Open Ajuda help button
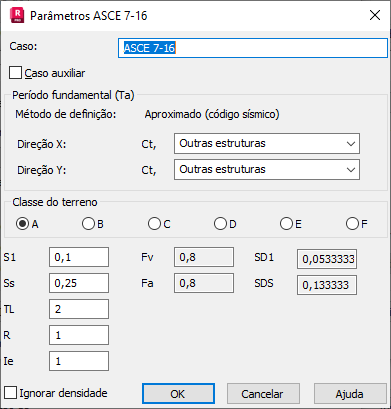The width and height of the screenshot is (391, 409). pyautogui.click(x=350, y=394)
